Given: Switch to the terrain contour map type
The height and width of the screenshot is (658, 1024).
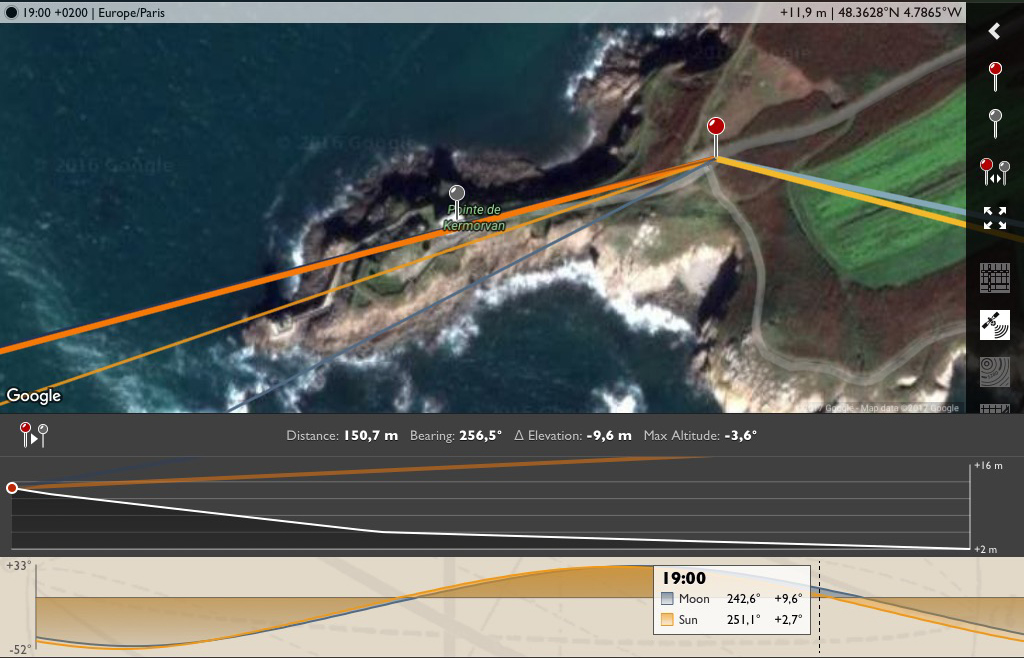Looking at the screenshot, I should pos(995,371).
